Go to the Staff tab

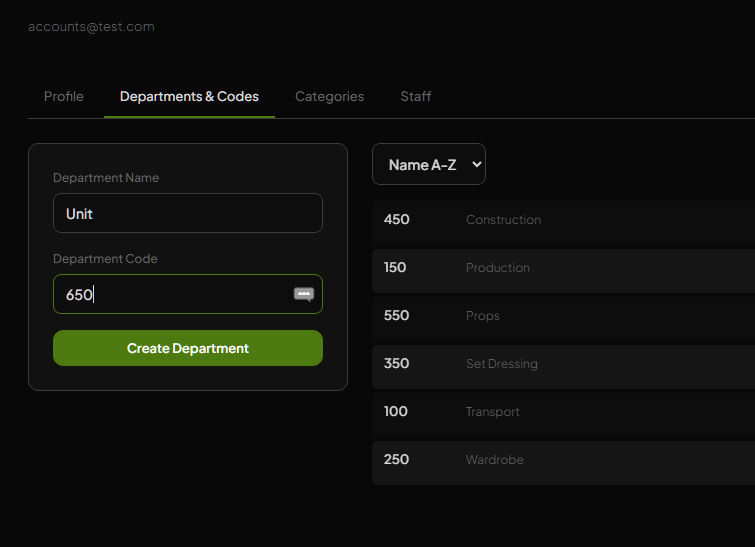[x=416, y=97]
